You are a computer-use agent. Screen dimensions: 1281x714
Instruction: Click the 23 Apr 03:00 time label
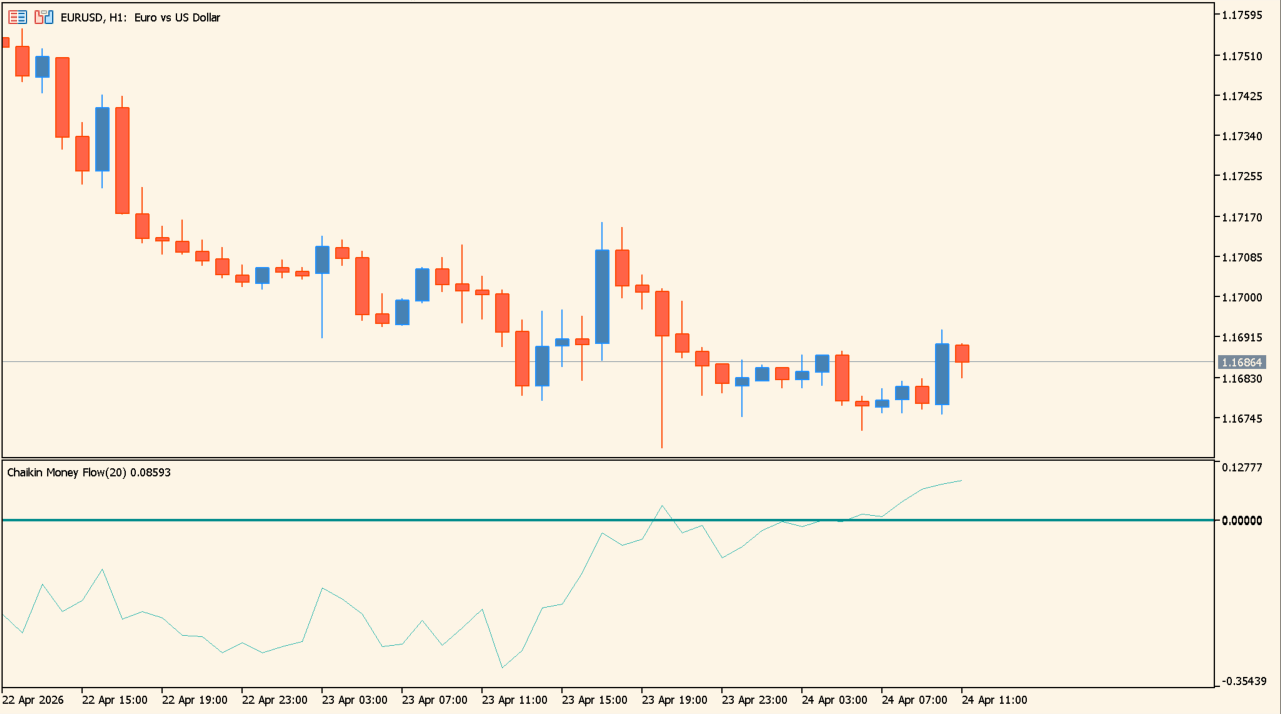click(355, 700)
